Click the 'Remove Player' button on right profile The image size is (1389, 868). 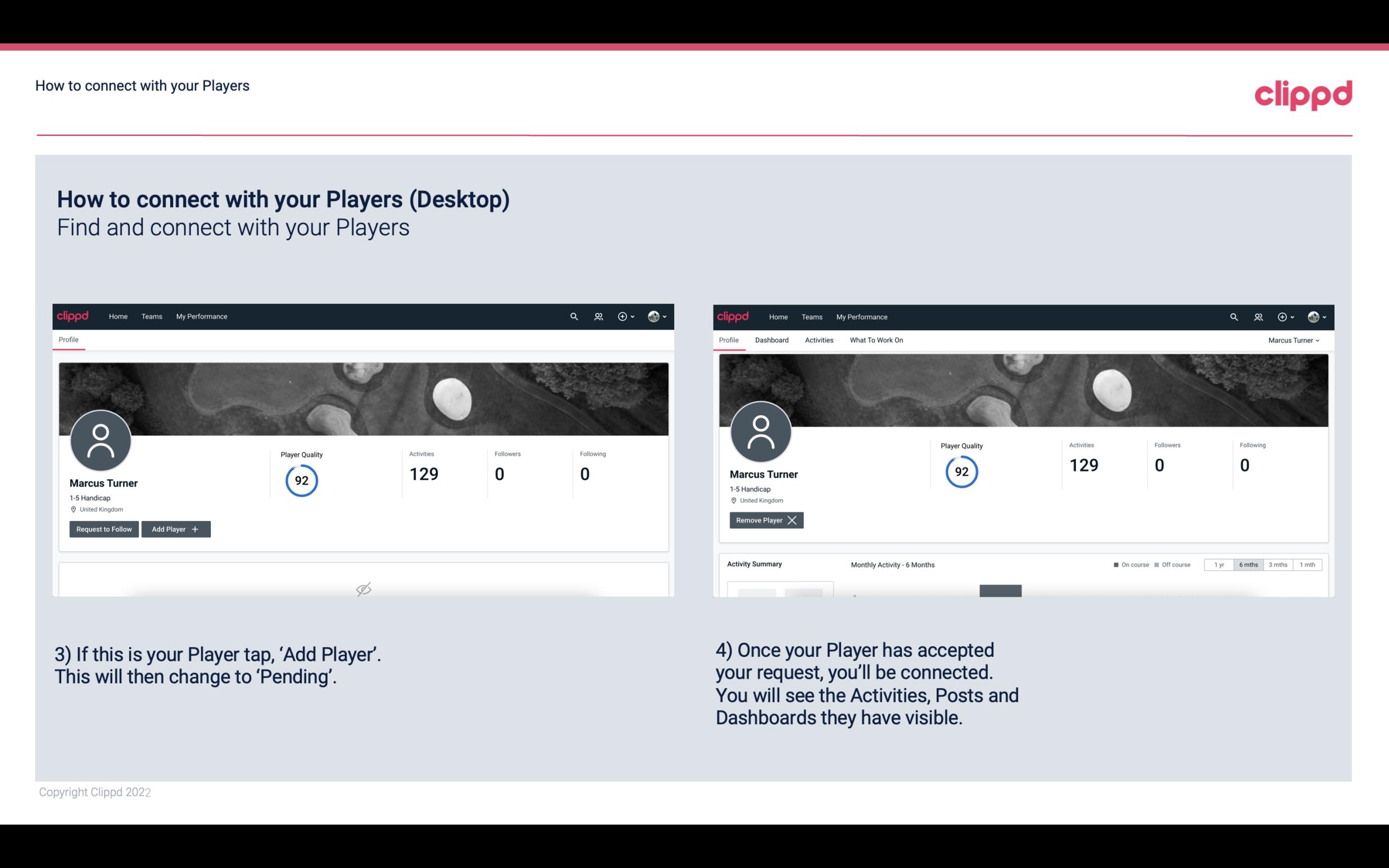765,520
